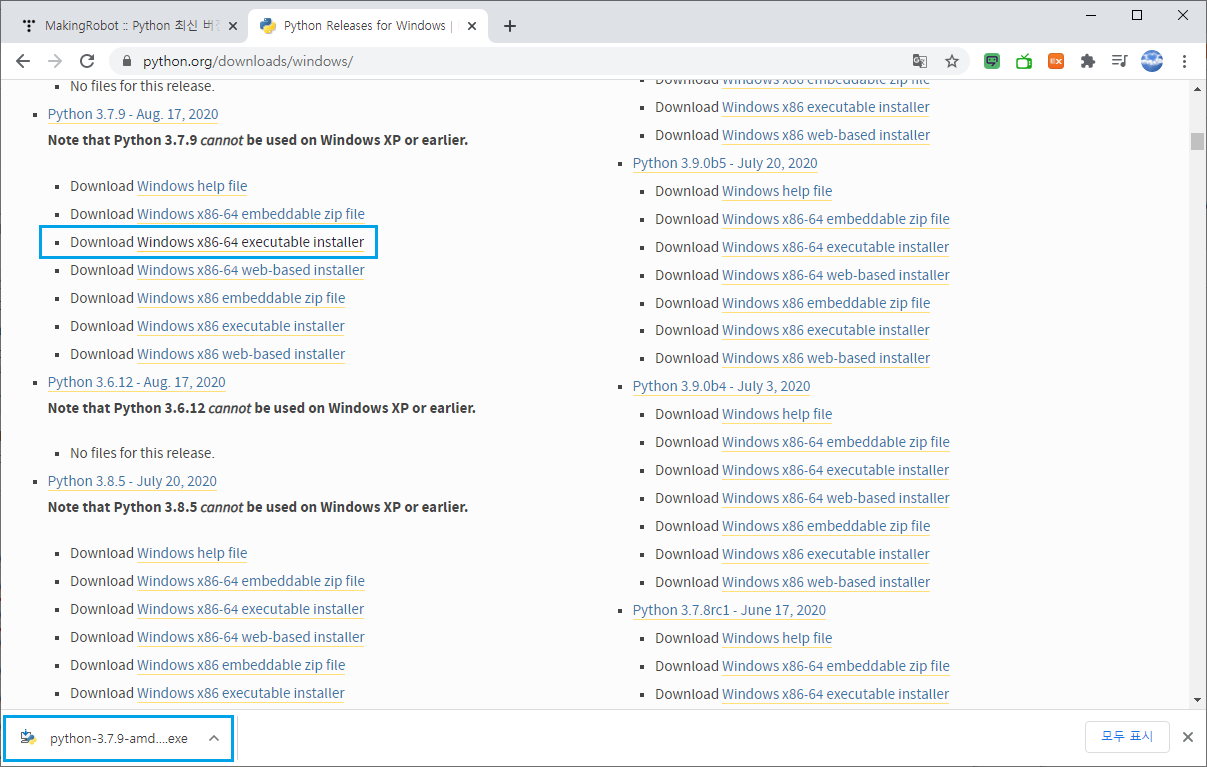Click the scrollbar down arrow
The height and width of the screenshot is (767, 1207).
1197,701
